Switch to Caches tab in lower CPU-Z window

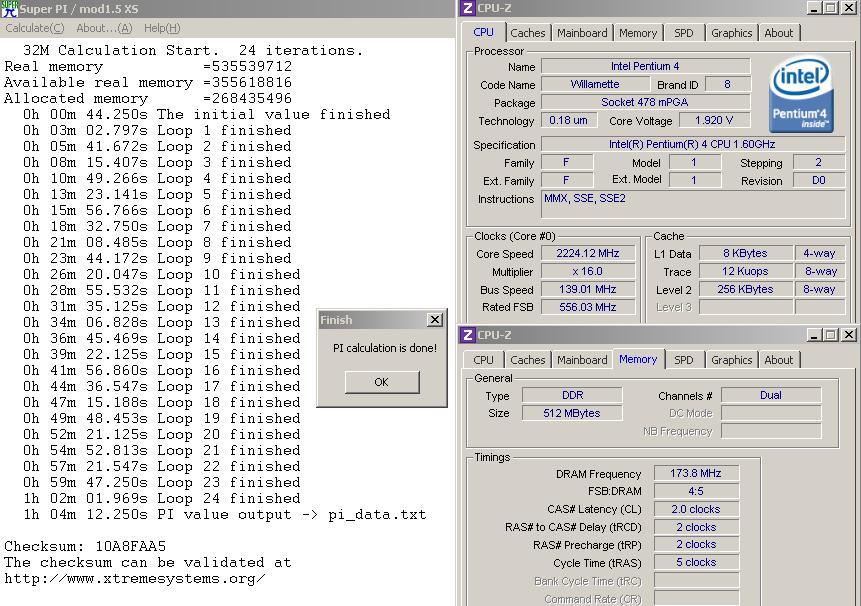(528, 360)
